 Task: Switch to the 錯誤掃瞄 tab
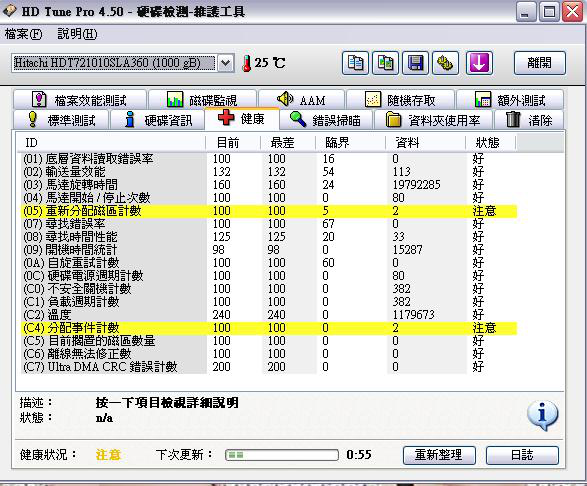click(325, 120)
